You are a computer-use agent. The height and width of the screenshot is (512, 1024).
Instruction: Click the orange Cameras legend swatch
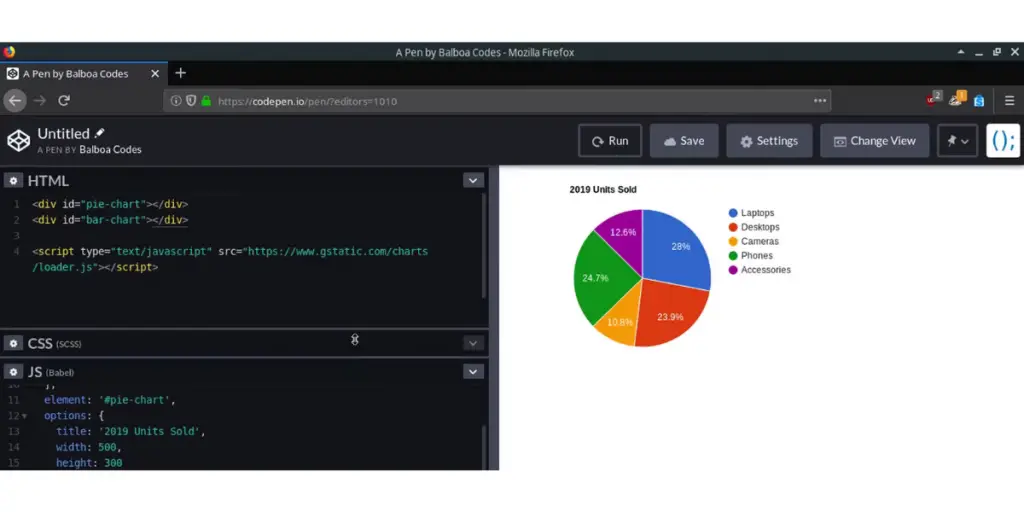coord(733,242)
